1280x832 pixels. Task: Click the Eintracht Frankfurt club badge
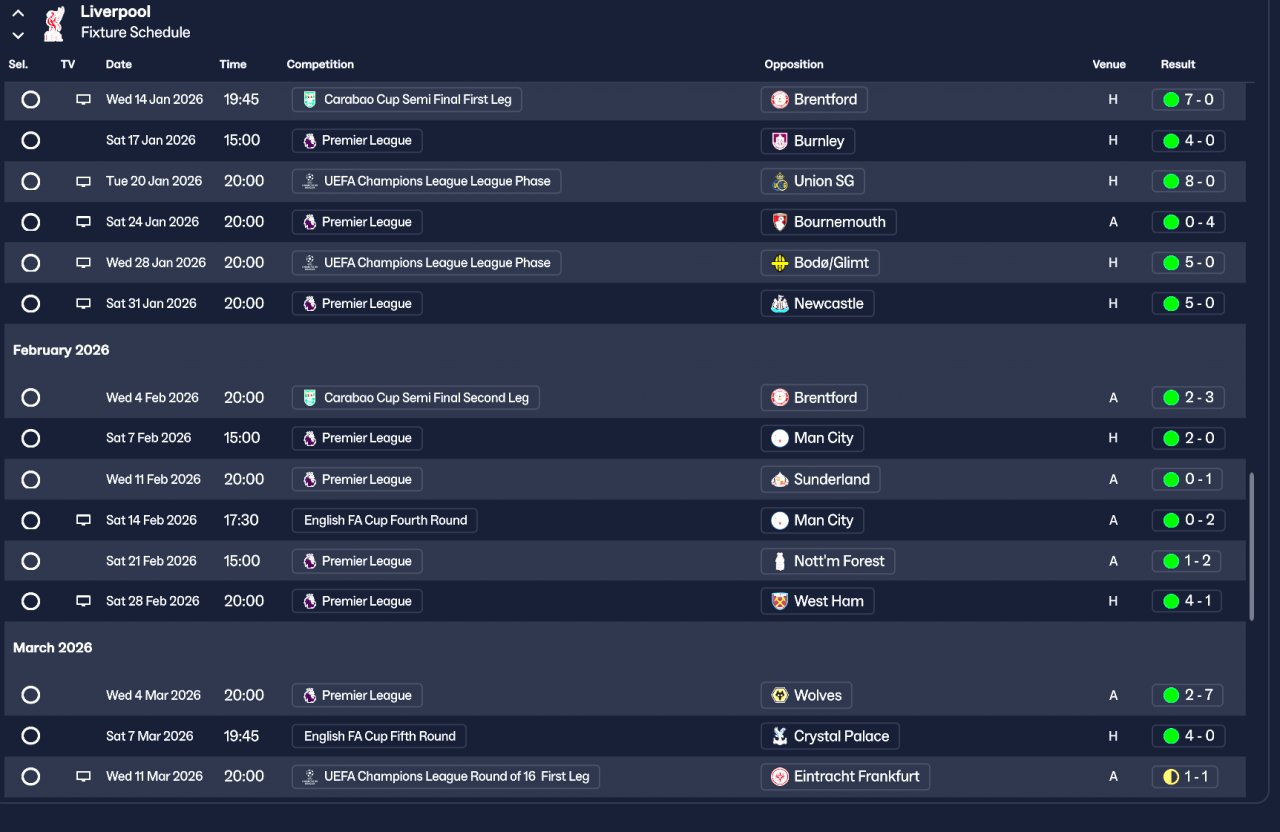click(780, 777)
